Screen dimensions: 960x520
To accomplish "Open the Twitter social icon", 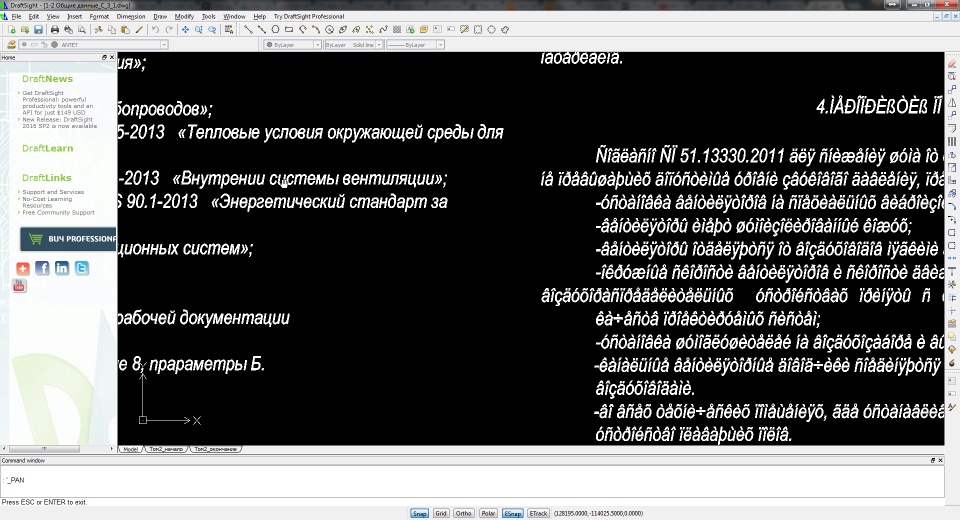I will 81,268.
